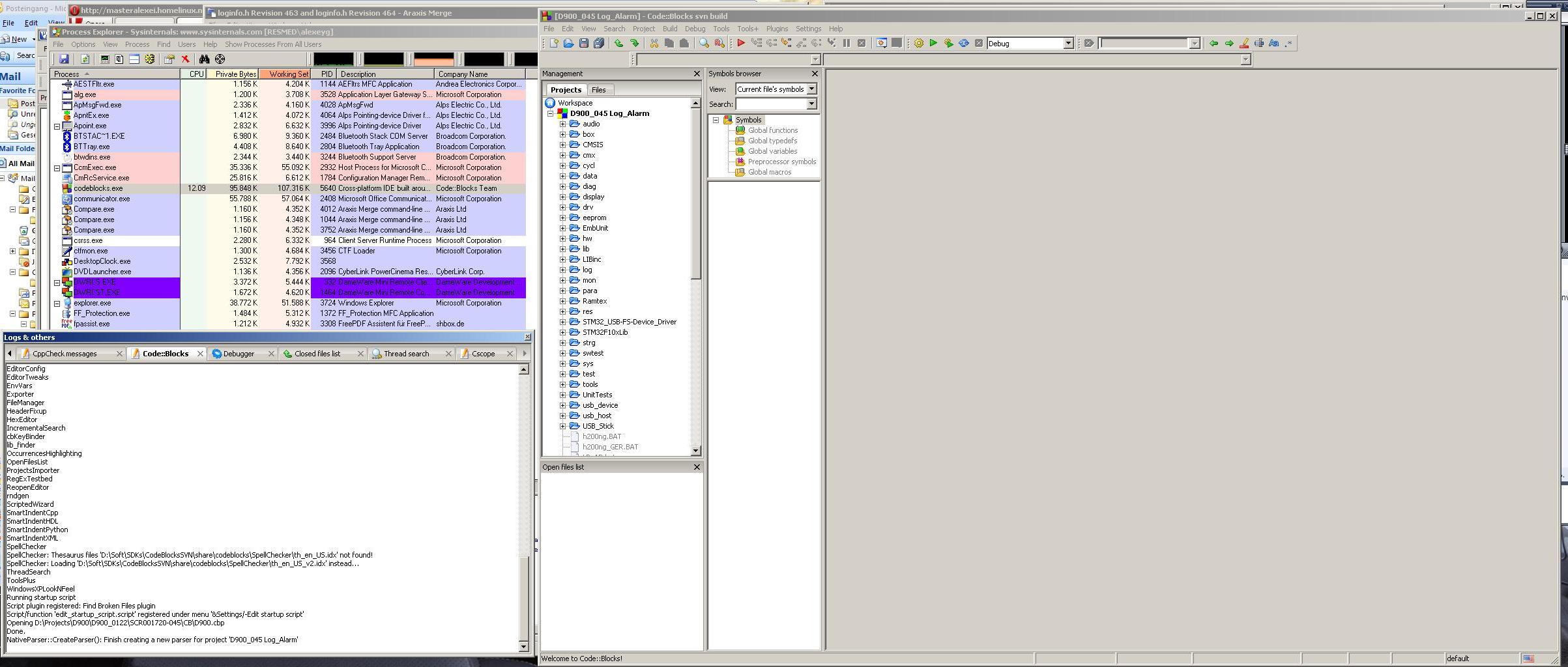
Task: Click the Save icon in Process Explorer toolbar
Action: pyautogui.click(x=64, y=59)
